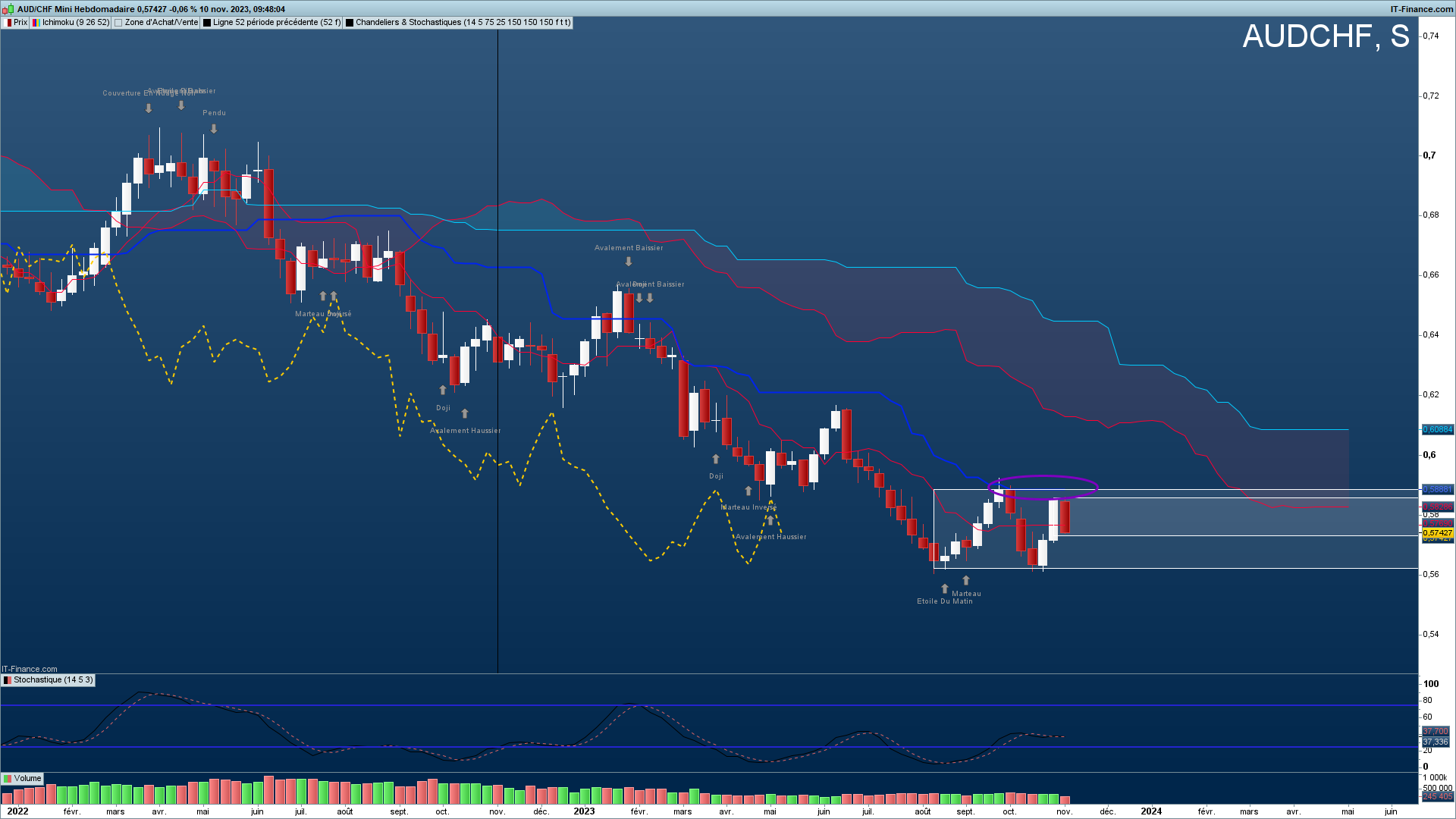Click the 0,60884 cyan price label
This screenshot has height=819, width=1456.
(x=1437, y=429)
